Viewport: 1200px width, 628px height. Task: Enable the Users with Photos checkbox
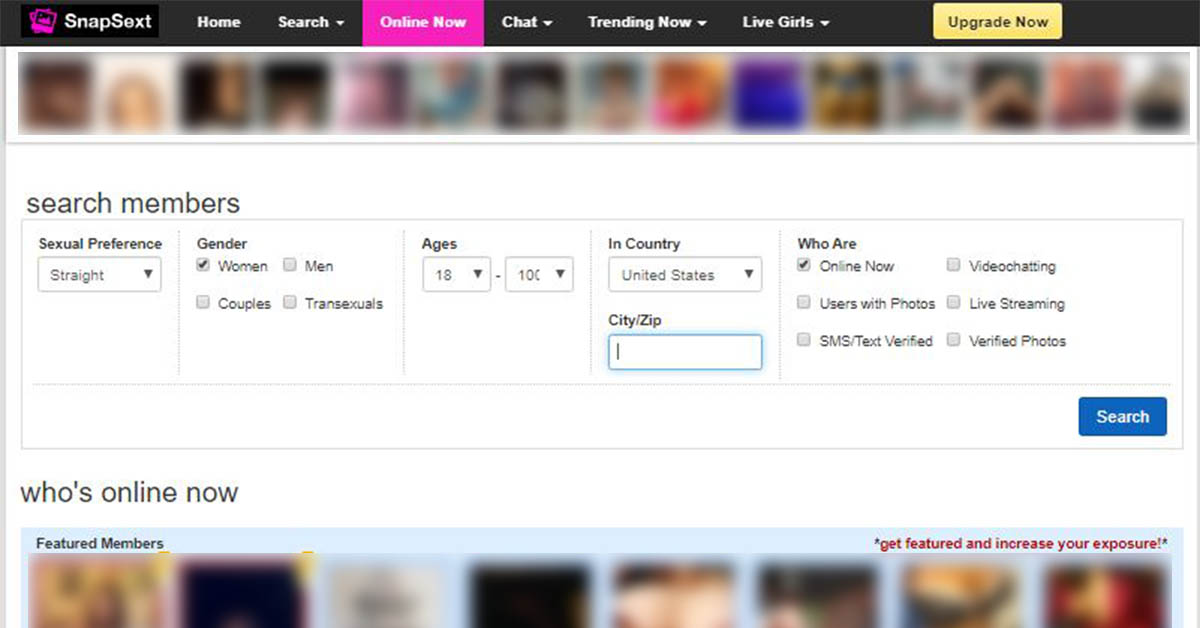tap(804, 303)
